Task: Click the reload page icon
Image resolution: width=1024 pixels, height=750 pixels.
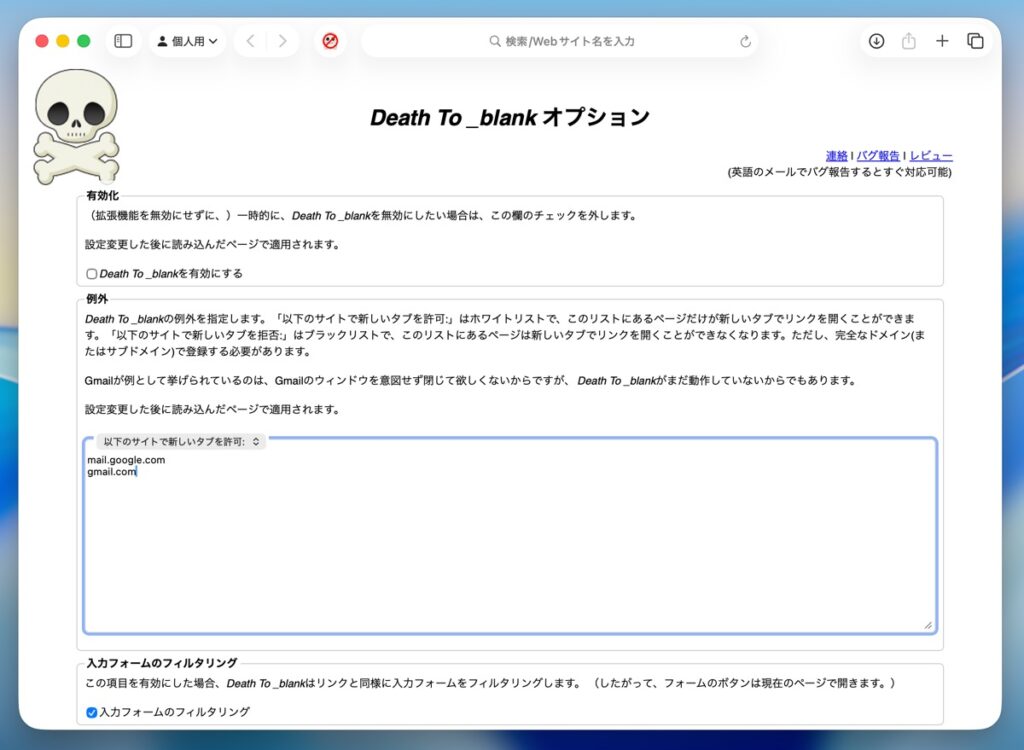Action: [x=745, y=41]
